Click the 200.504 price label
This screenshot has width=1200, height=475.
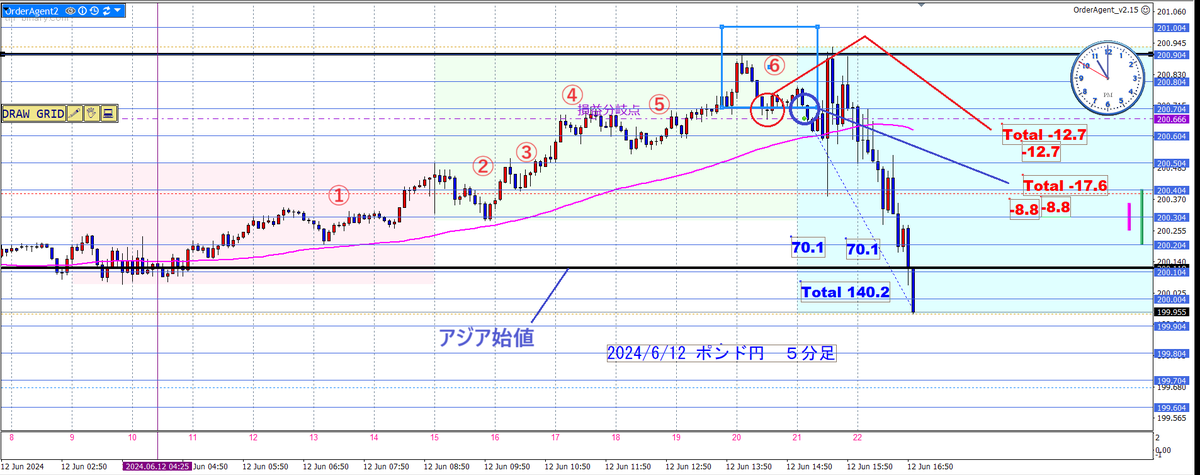click(x=1171, y=163)
